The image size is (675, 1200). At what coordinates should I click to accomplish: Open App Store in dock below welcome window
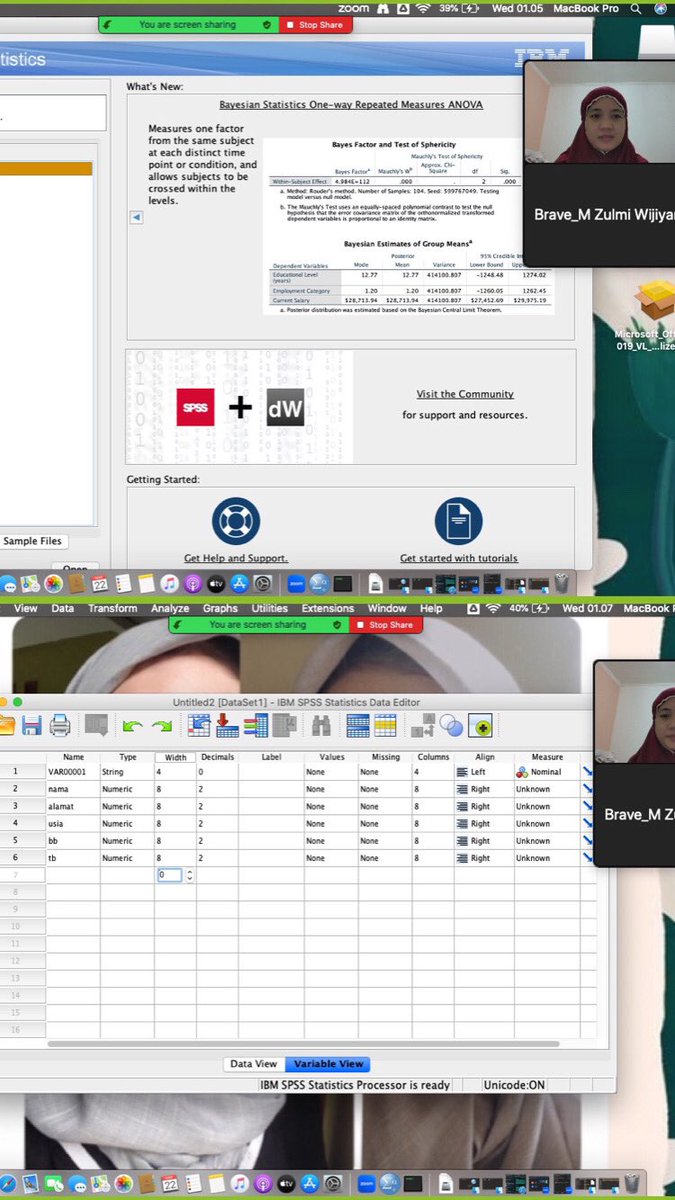click(239, 583)
